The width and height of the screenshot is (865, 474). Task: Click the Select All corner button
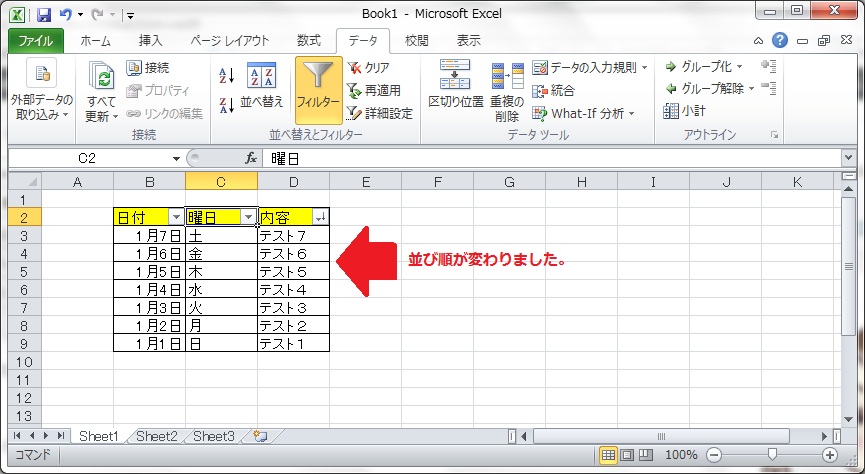pyautogui.click(x=25, y=182)
